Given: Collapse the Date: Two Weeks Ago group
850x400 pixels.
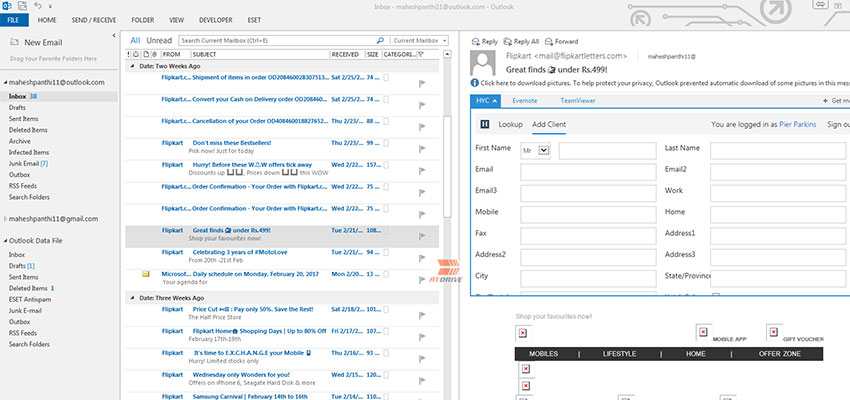Looking at the screenshot, I should click(133, 66).
